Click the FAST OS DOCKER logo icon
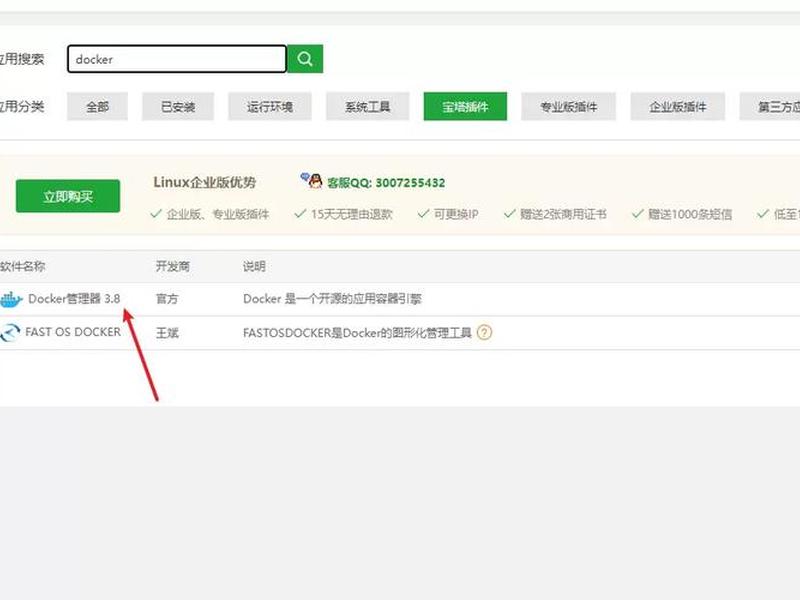Screen dimensions: 800x600 [10, 333]
